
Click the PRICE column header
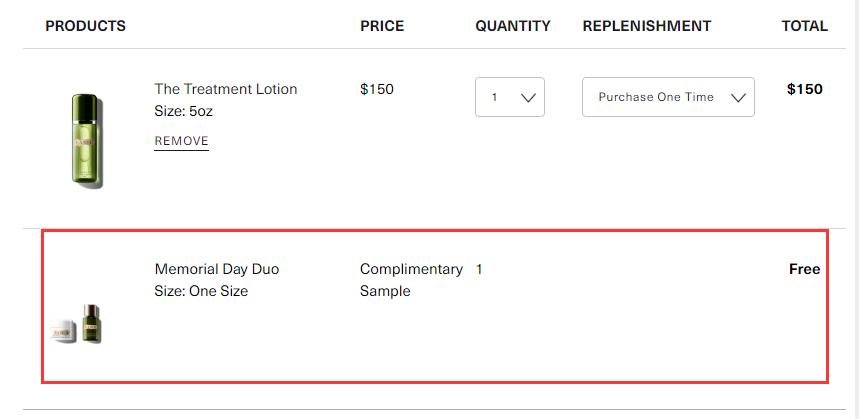382,26
